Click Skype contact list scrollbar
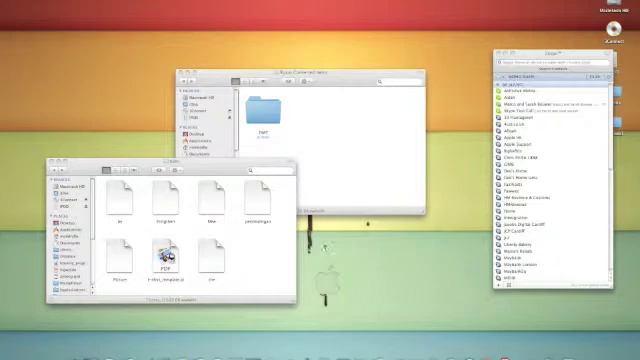The image size is (640, 360). (x=611, y=127)
